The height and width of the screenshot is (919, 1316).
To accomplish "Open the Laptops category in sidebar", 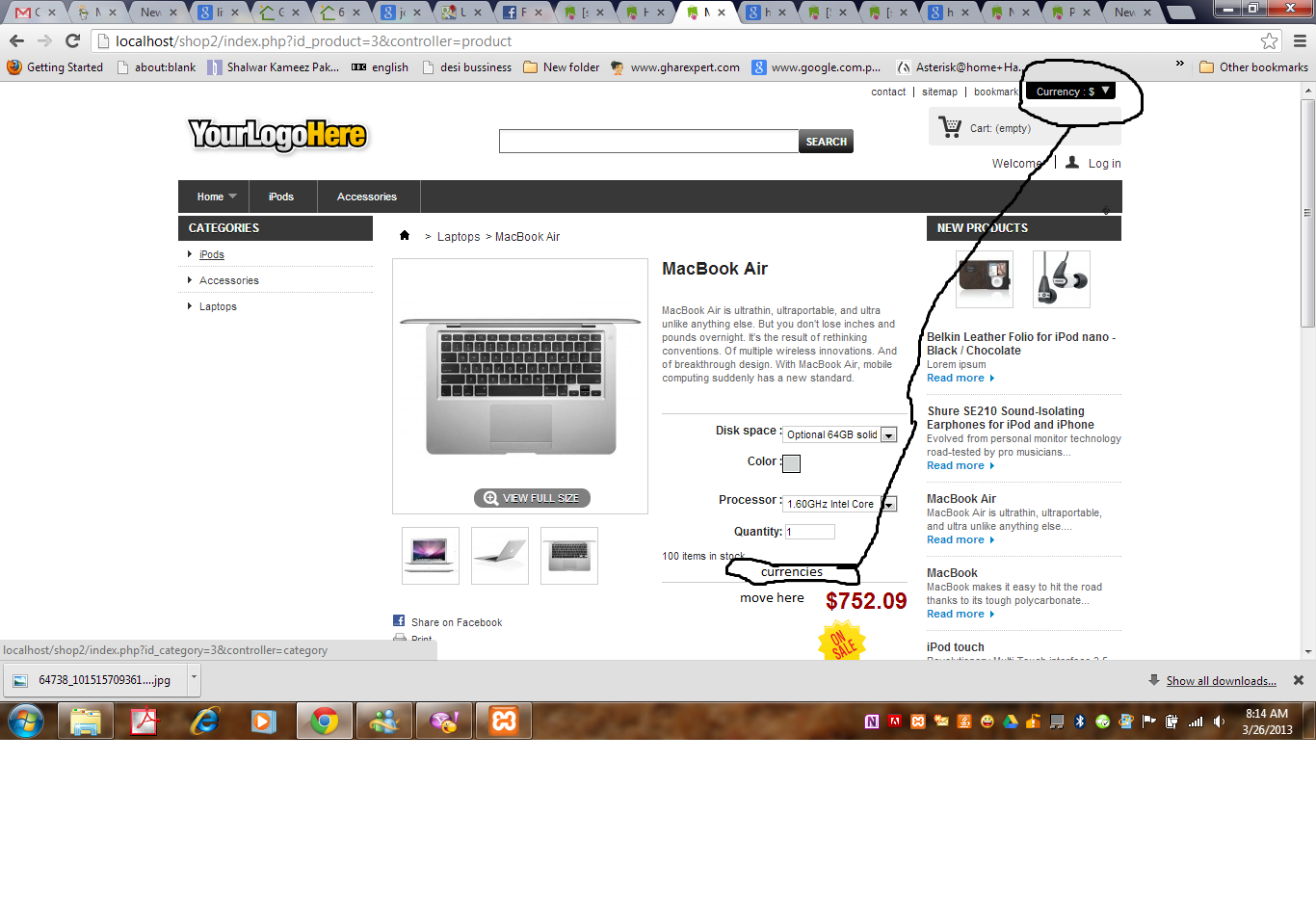I will (218, 306).
